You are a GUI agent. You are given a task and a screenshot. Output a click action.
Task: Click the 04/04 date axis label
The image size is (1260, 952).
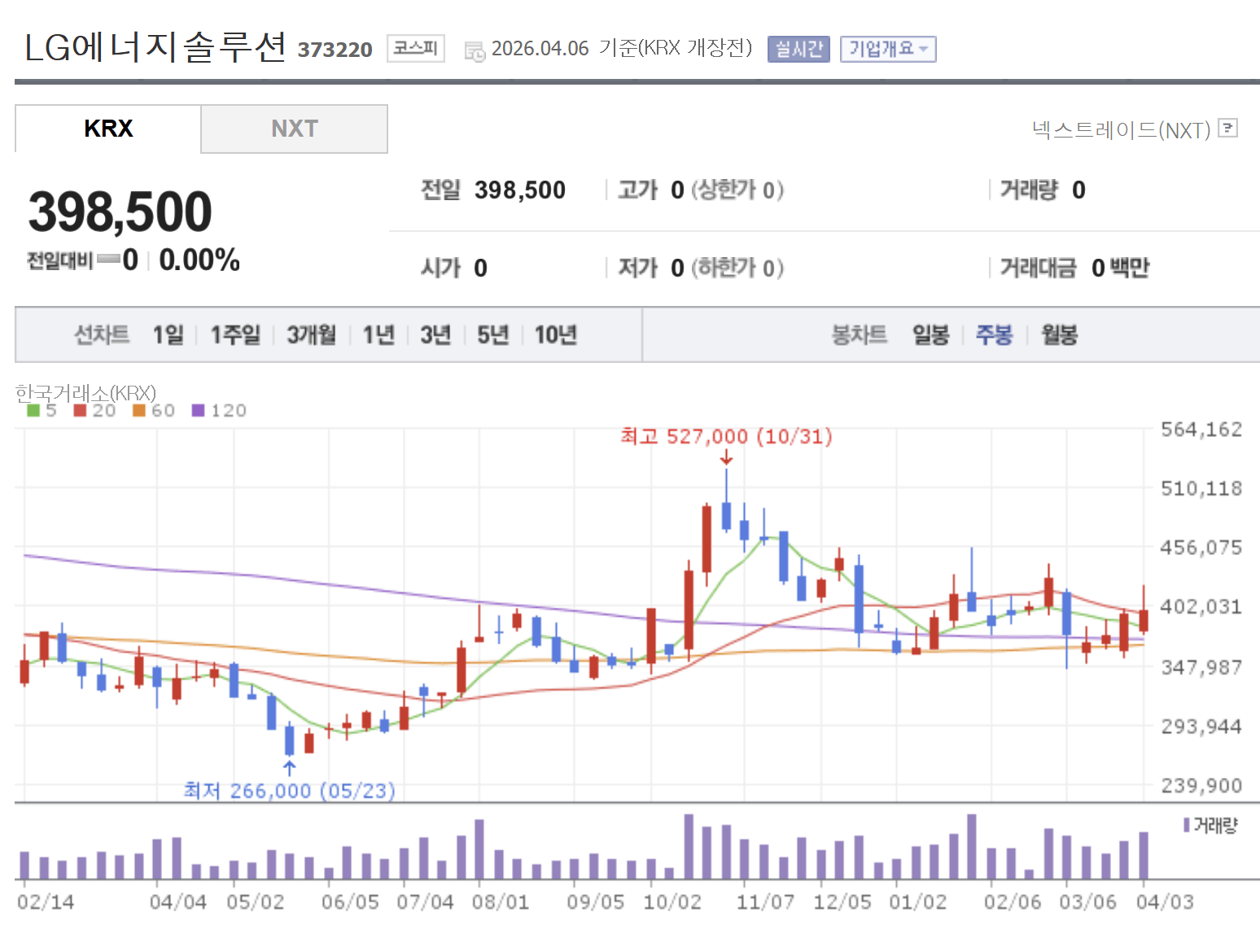click(x=178, y=902)
